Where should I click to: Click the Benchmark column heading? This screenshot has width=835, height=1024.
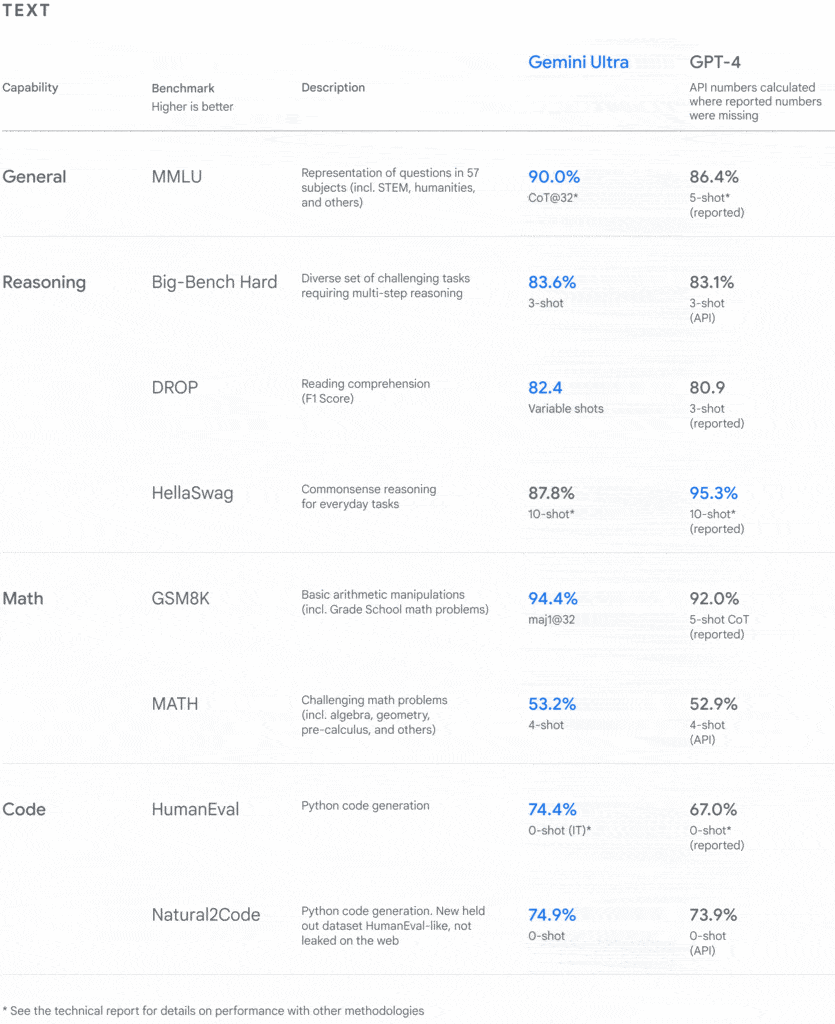click(183, 88)
